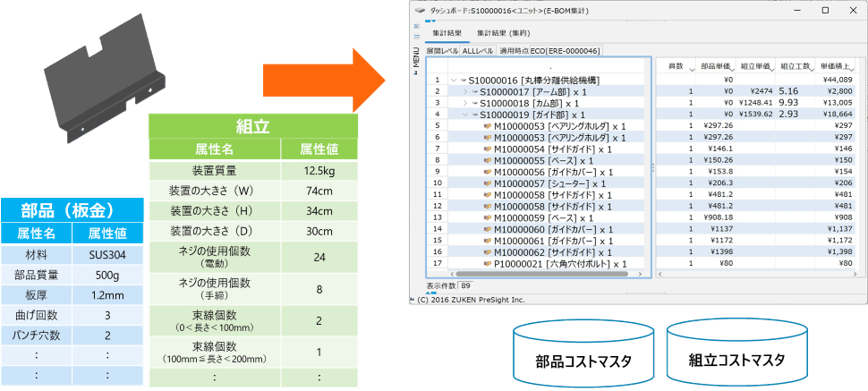Click the ¥146.1 部品単価 cell
The width and height of the screenshot is (868, 391).
(x=715, y=149)
